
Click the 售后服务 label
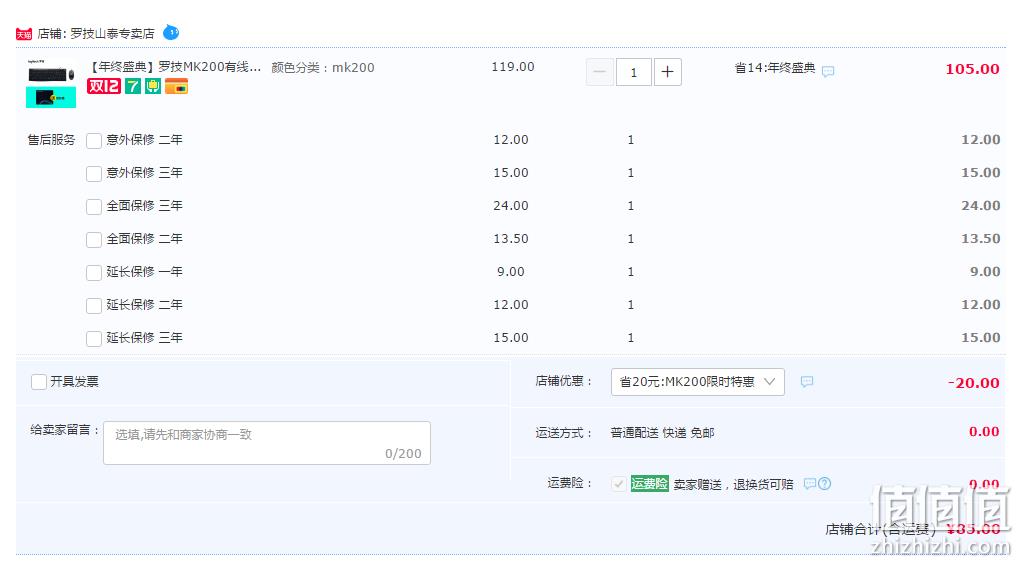pos(51,140)
